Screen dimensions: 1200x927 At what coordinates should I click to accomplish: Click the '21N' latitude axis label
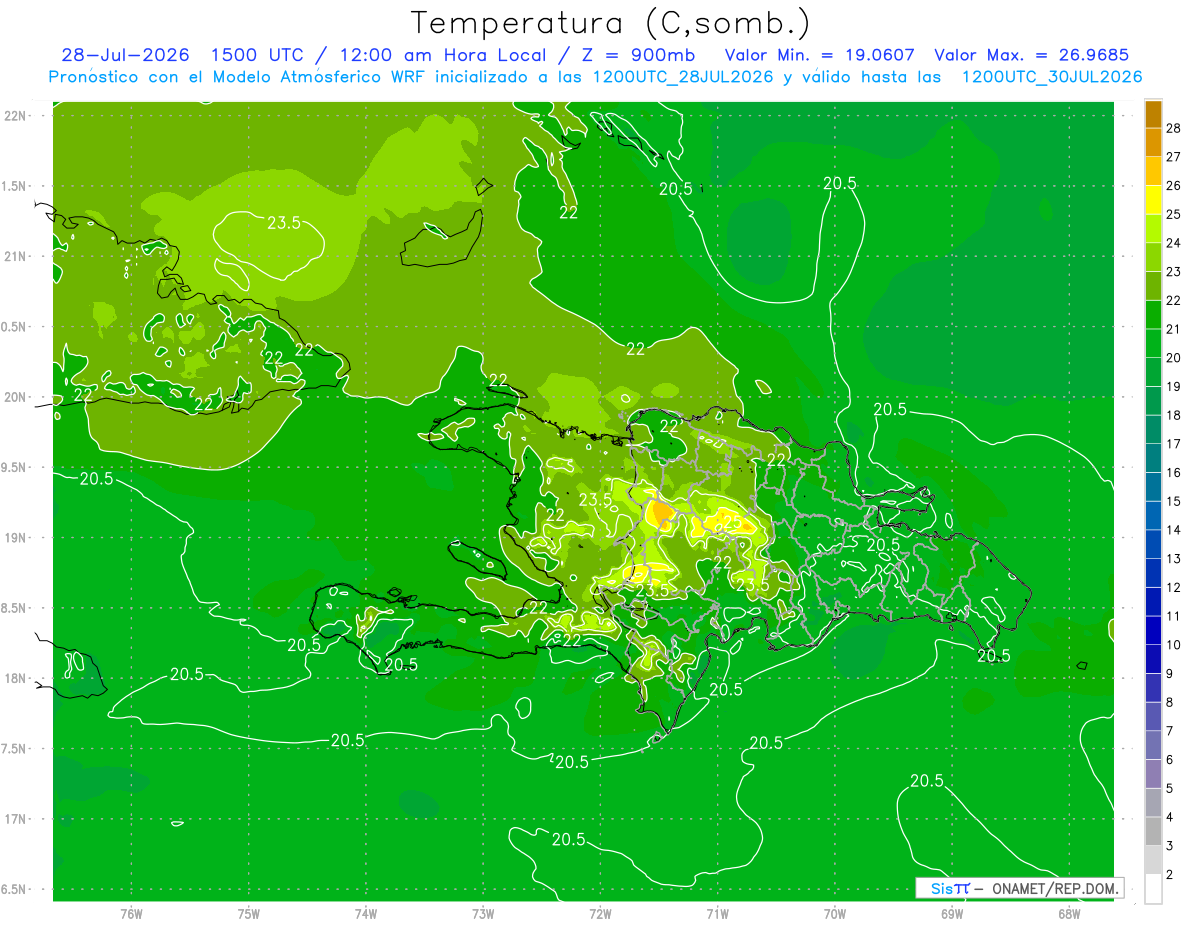15,256
